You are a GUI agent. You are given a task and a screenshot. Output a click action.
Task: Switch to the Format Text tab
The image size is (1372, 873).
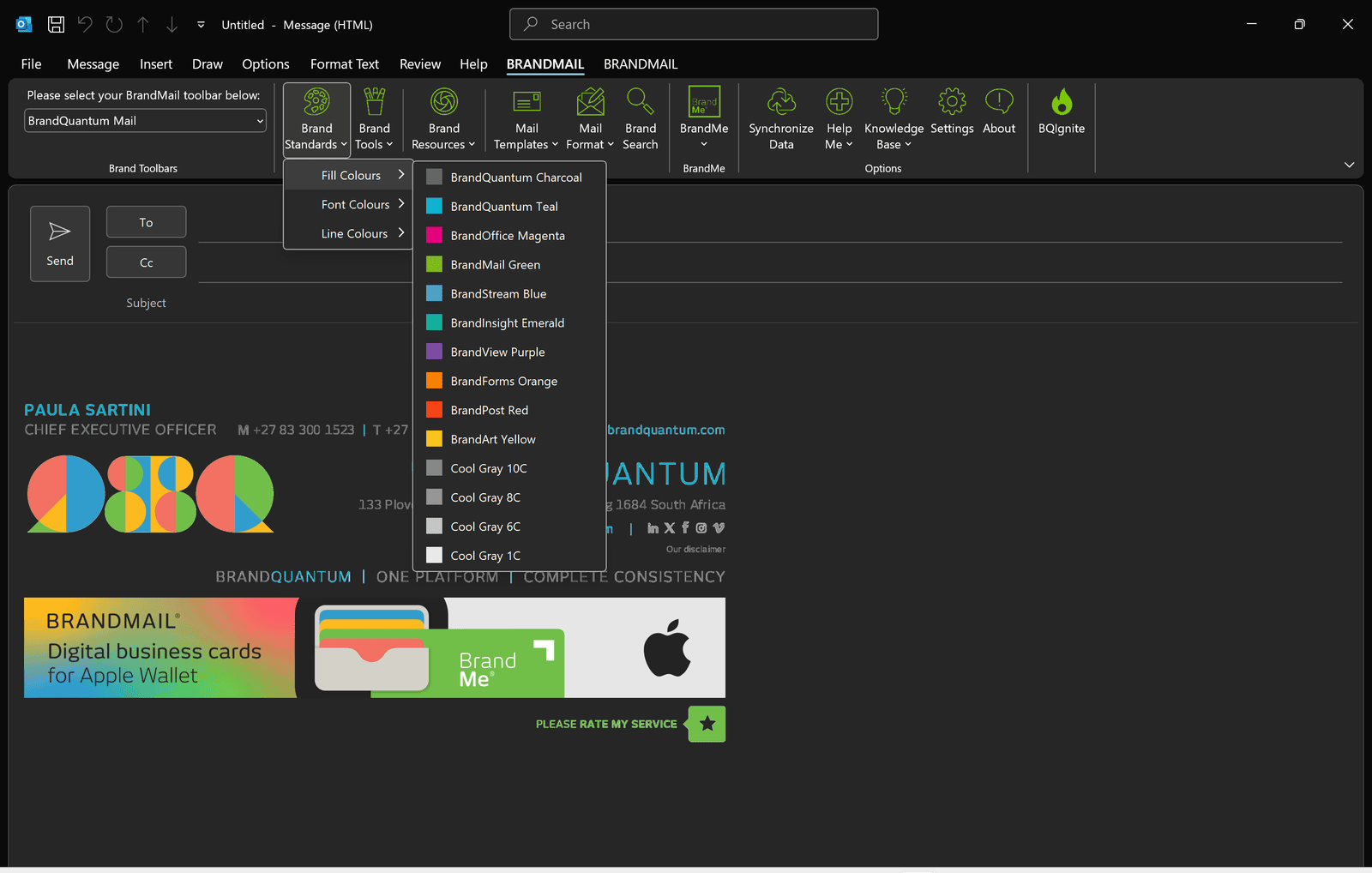pos(345,64)
